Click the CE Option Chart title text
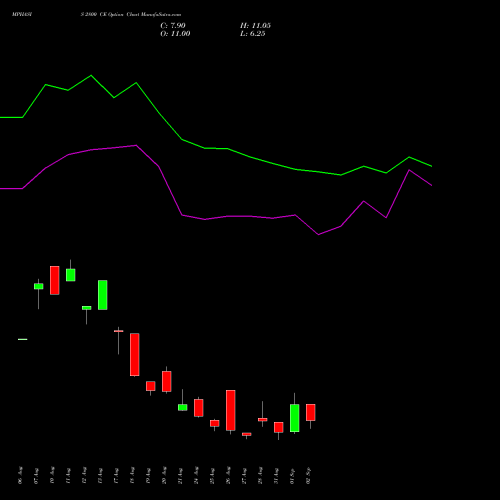 [x=131, y=15]
